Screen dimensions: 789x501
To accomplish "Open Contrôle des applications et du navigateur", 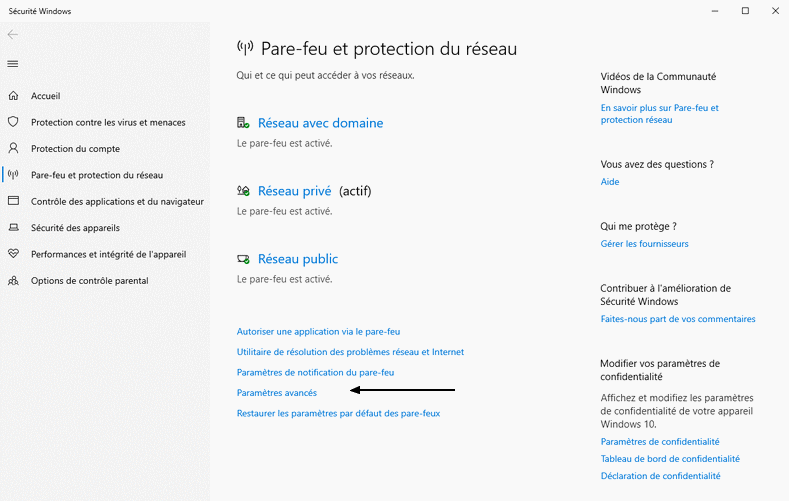I will 117,202.
